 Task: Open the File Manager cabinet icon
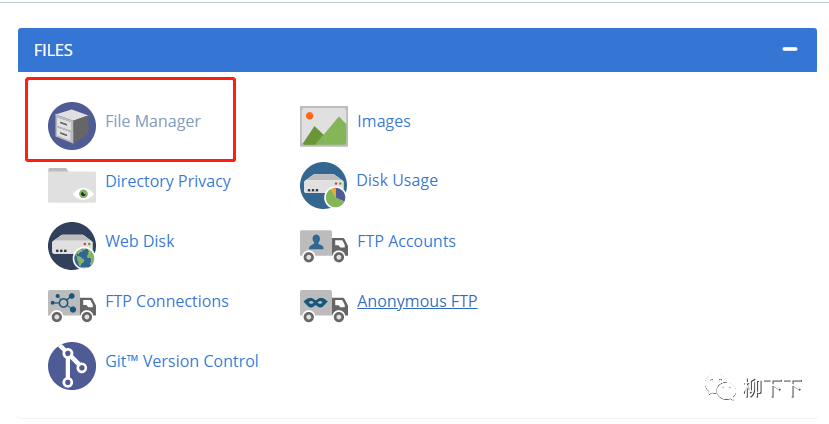pyautogui.click(x=72, y=124)
